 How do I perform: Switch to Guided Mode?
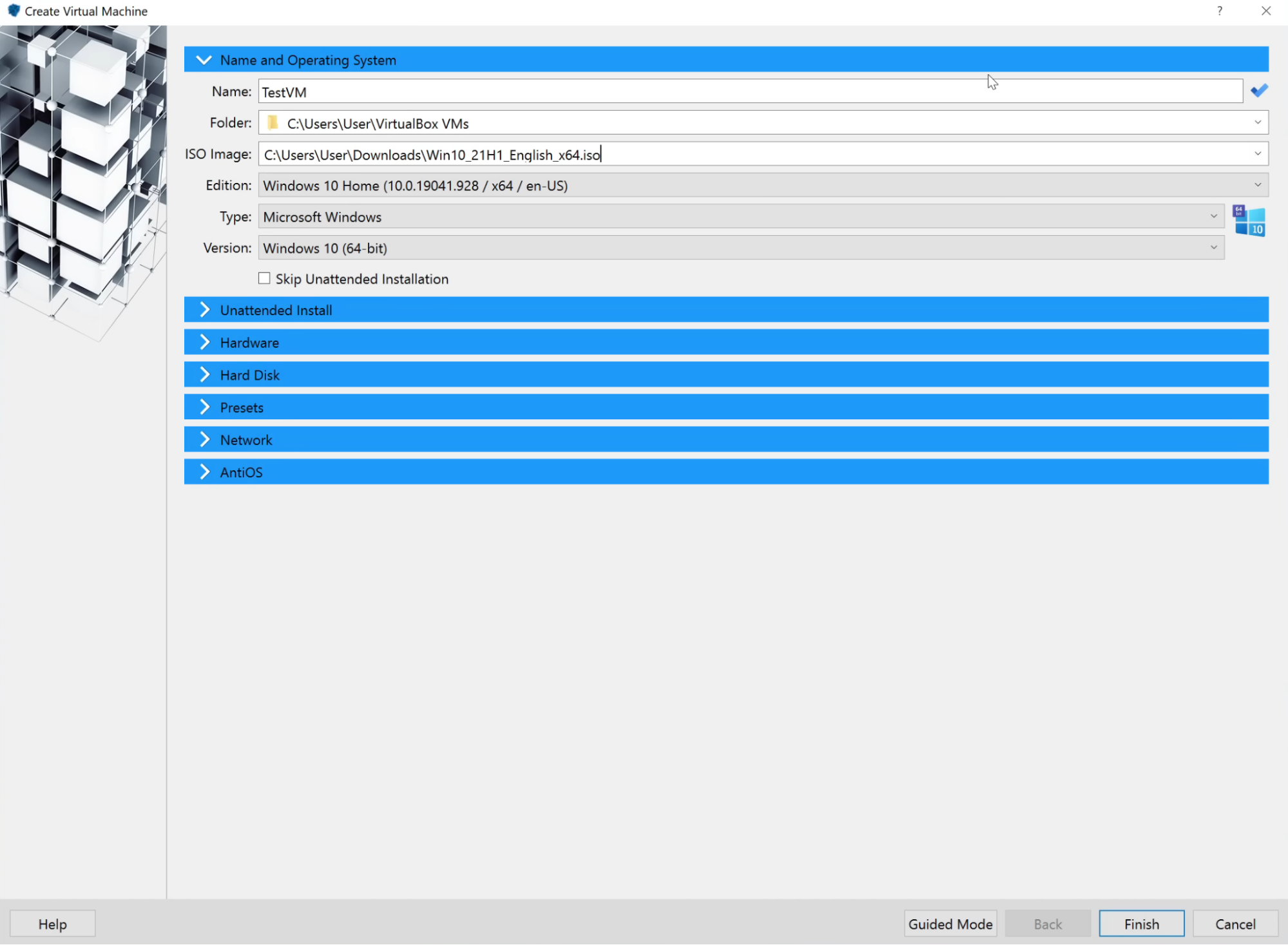[950, 924]
